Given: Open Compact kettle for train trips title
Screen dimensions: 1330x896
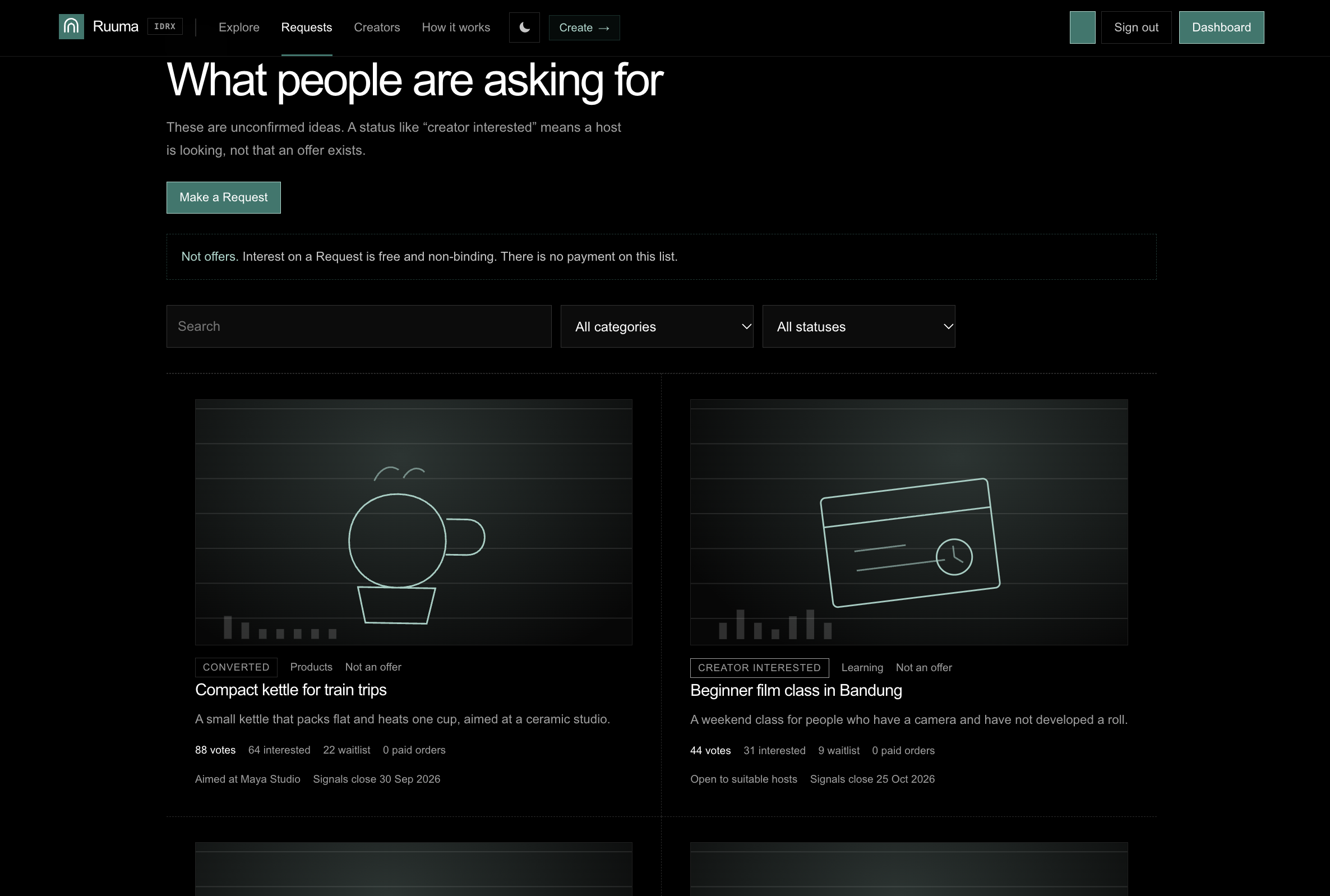Looking at the screenshot, I should point(291,690).
